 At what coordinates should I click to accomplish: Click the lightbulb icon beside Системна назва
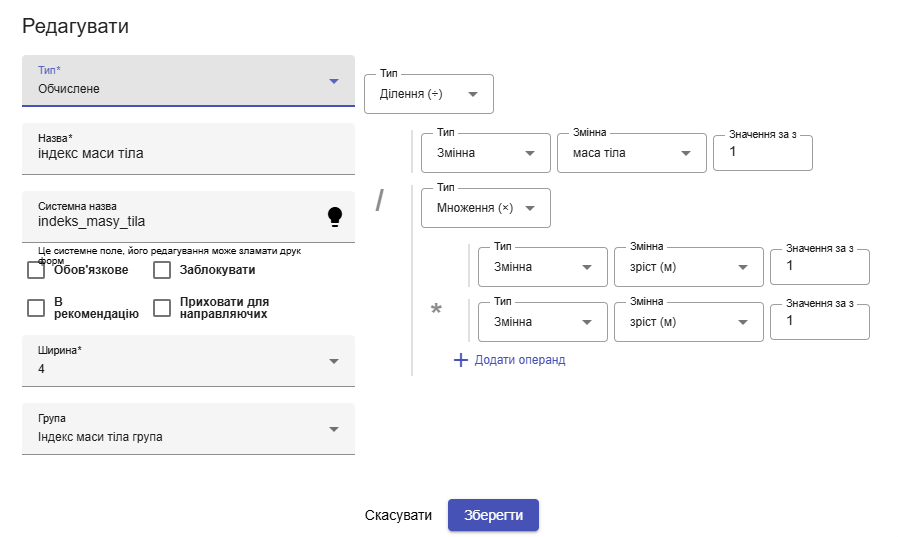pyautogui.click(x=335, y=216)
